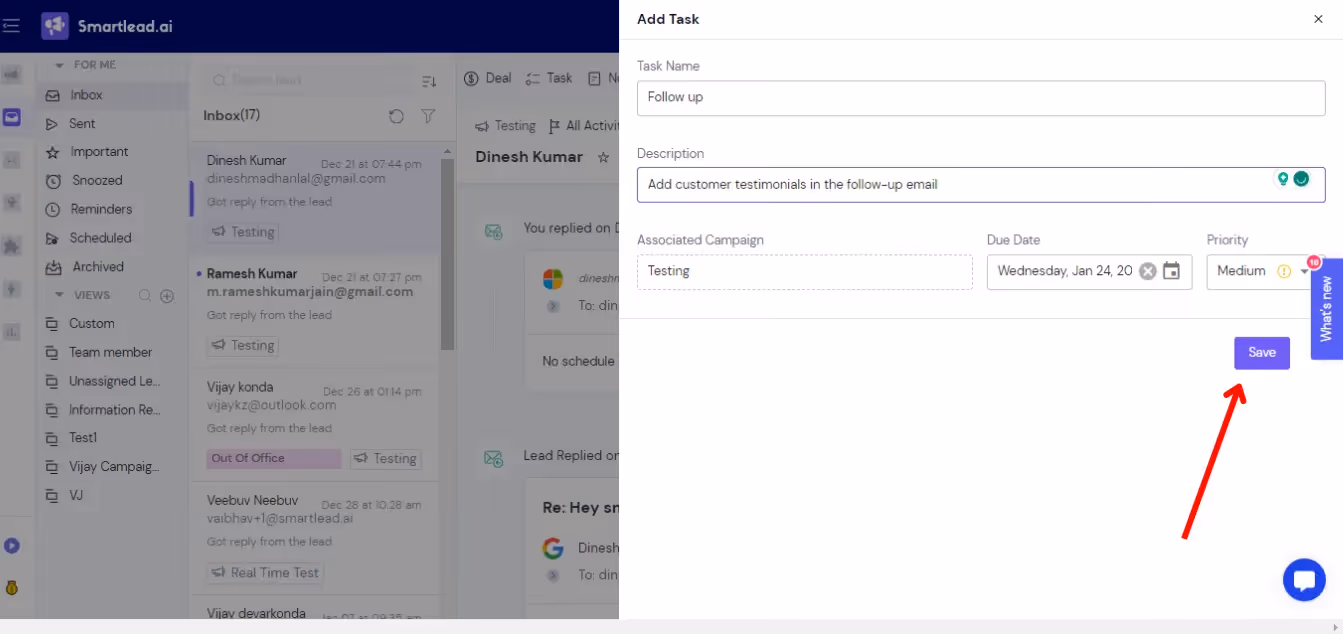Toggle the hamburger menu icon
The width and height of the screenshot is (1343, 634).
tap(12, 26)
